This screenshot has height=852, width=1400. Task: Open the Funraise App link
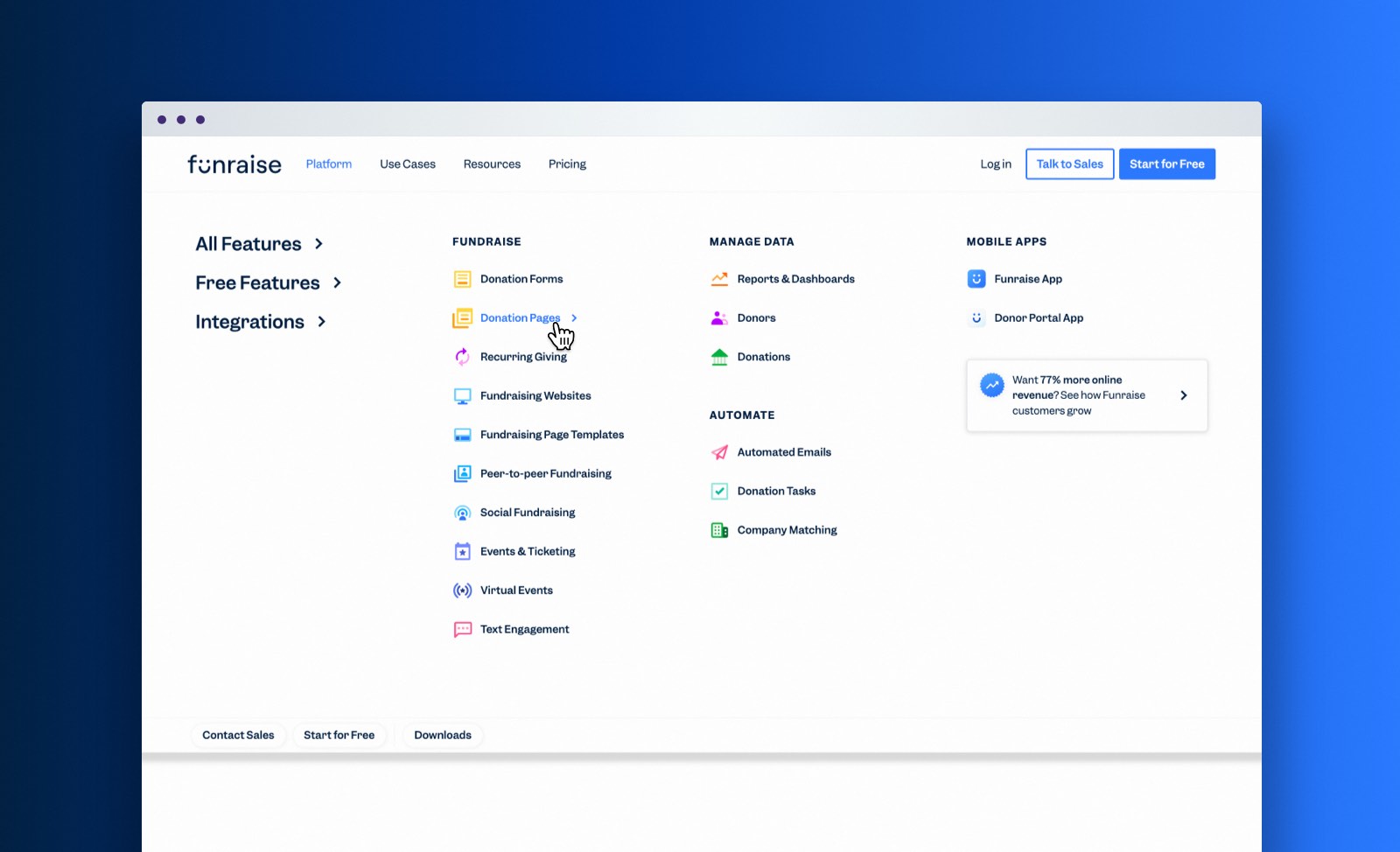(1028, 279)
